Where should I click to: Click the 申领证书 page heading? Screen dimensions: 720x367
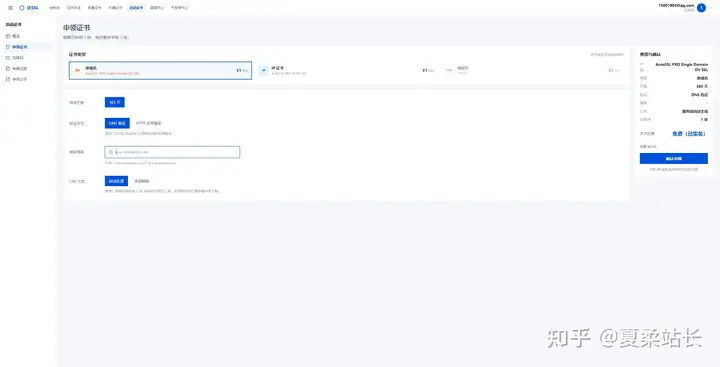pos(77,28)
